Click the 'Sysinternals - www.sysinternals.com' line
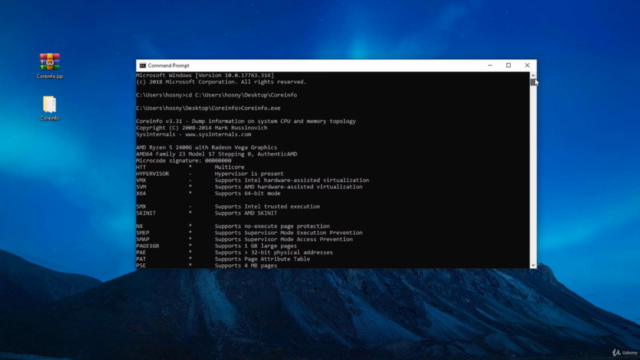 [x=193, y=134]
